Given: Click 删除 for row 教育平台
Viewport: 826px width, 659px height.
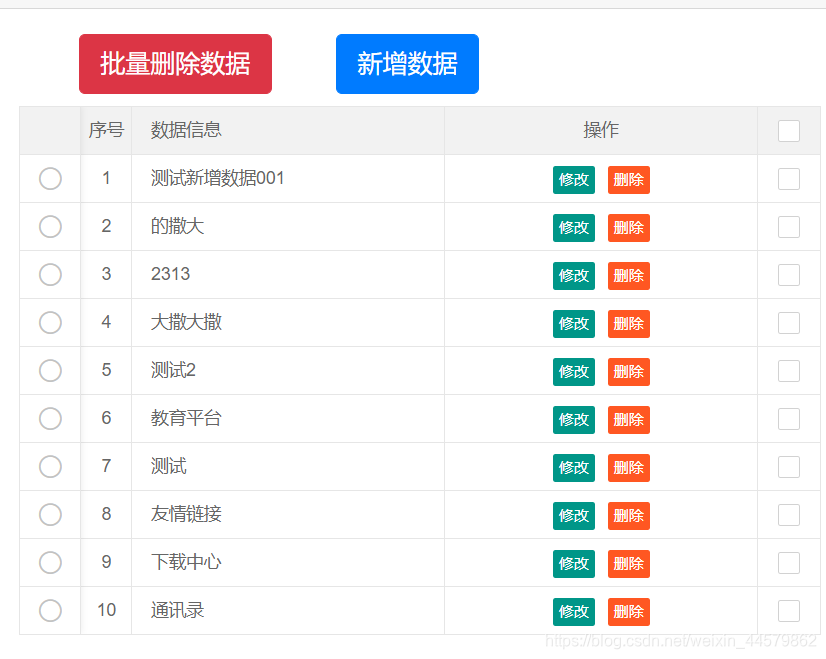Looking at the screenshot, I should [x=628, y=420].
